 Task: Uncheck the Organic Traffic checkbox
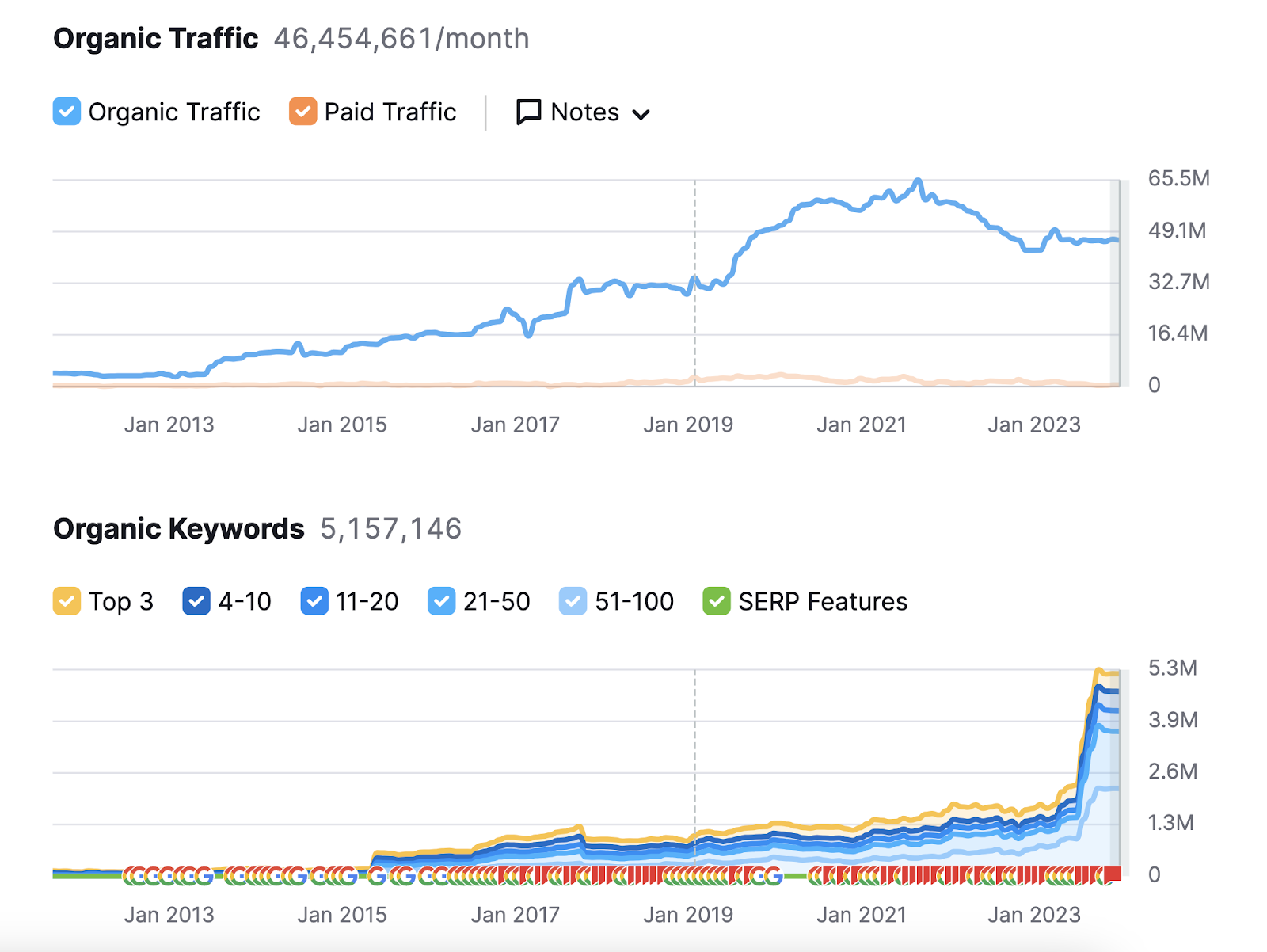(67, 112)
